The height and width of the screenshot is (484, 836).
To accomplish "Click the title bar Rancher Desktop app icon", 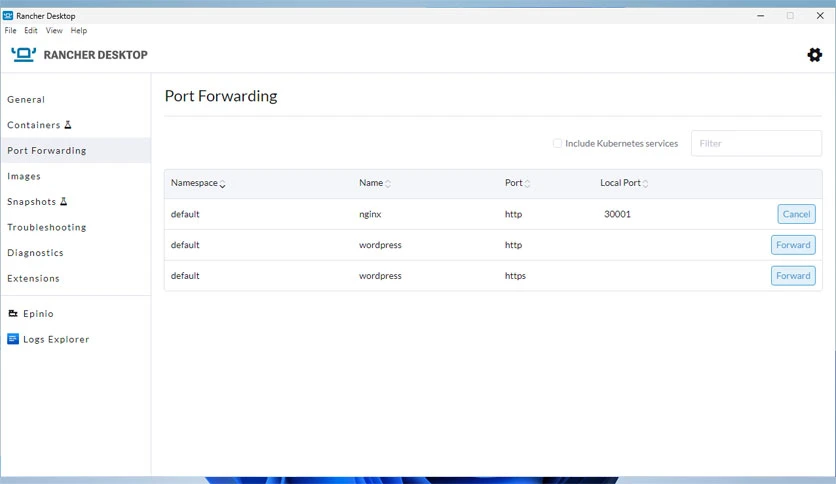I will tap(7, 15).
